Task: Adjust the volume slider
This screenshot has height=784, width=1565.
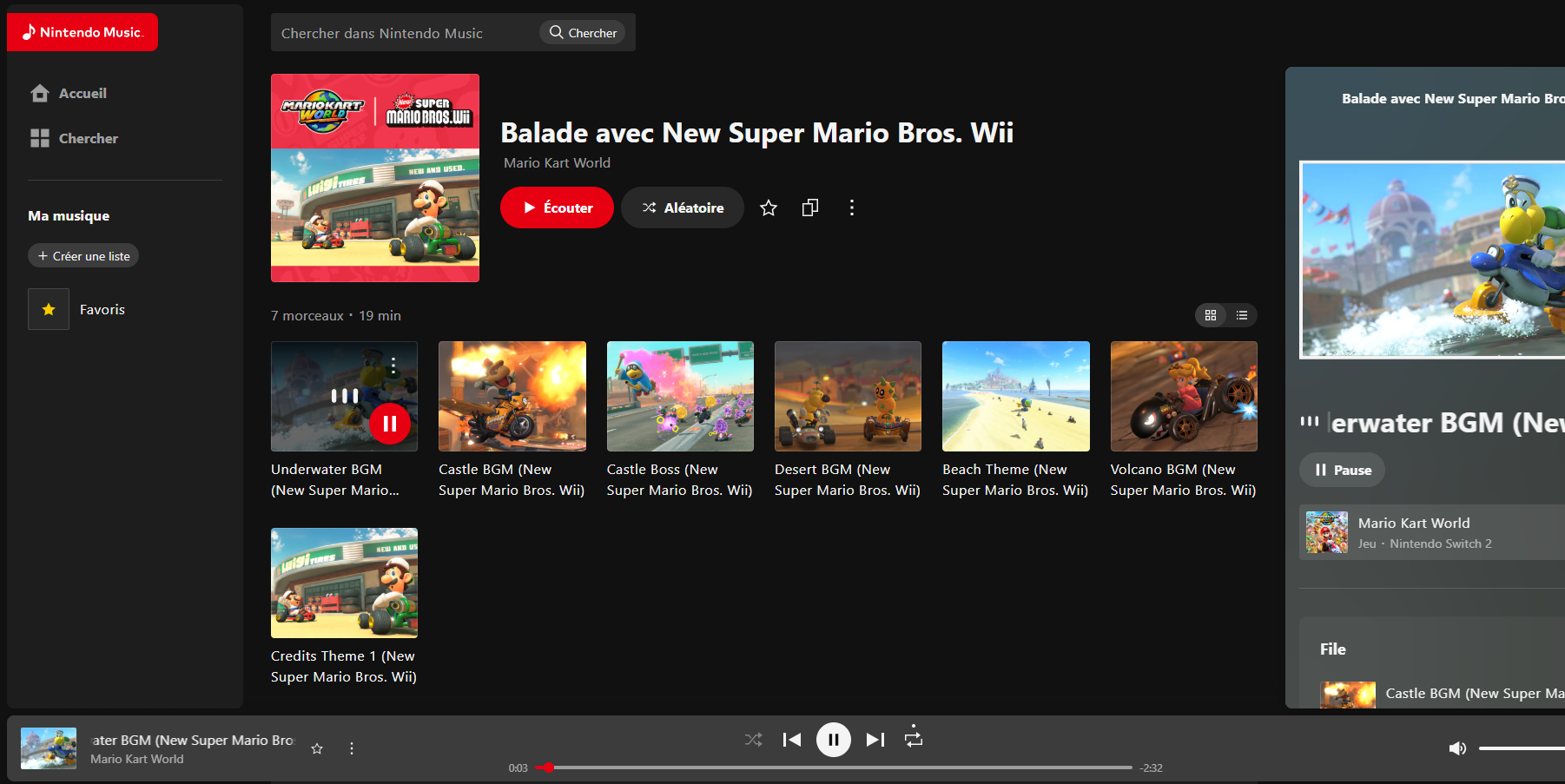Action: tap(1522, 748)
